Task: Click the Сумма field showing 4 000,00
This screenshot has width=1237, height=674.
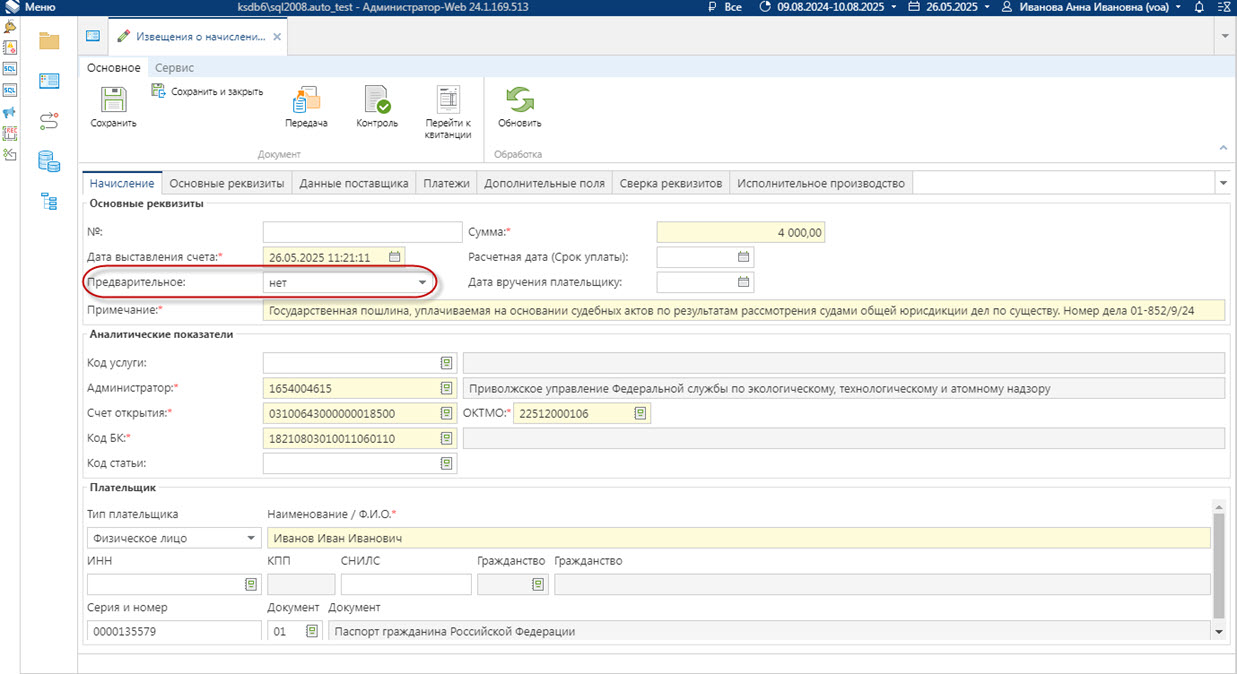Action: (x=741, y=233)
